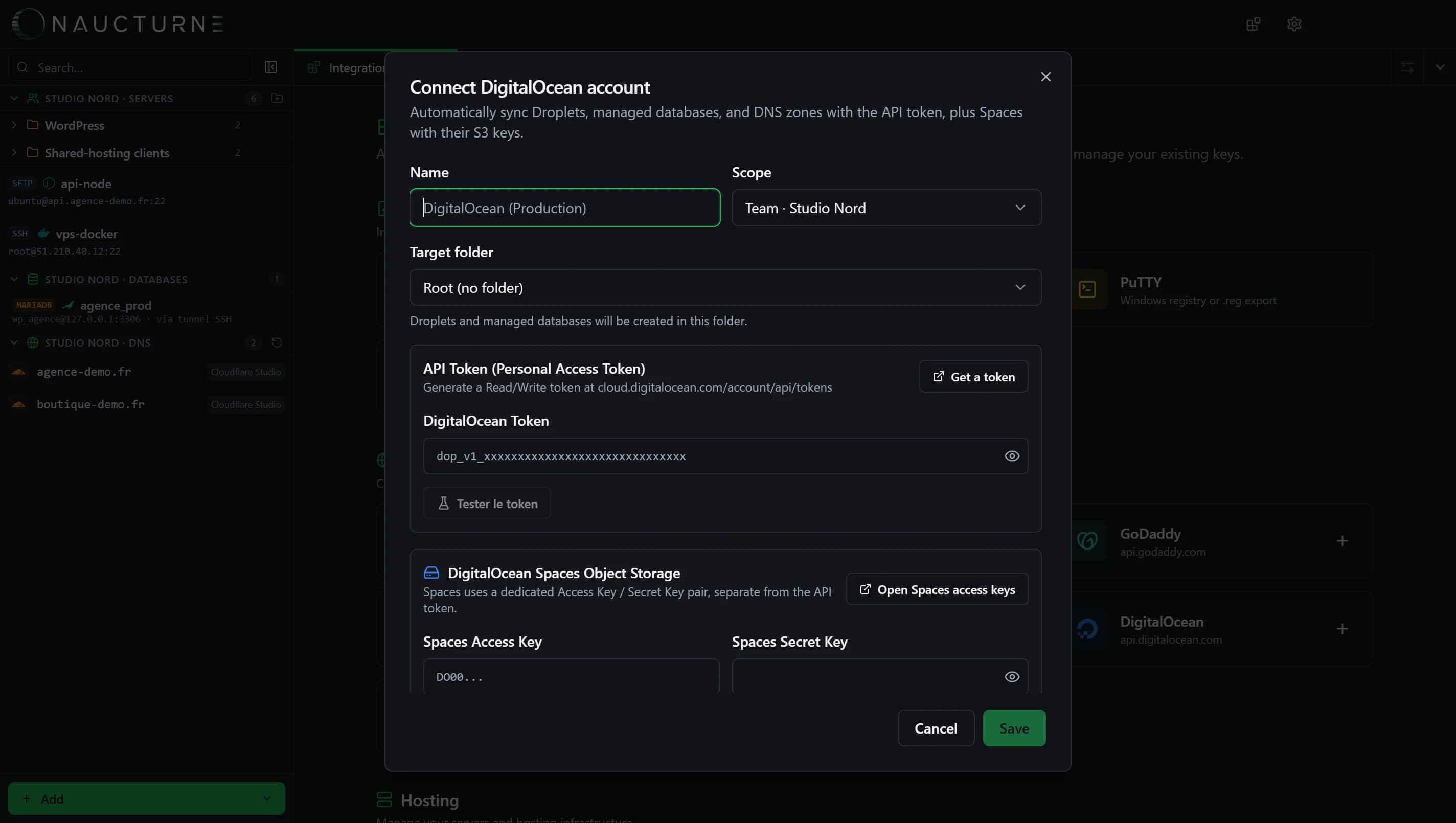Viewport: 1456px width, 823px height.
Task: Collapse the Studio Nord · DNS section
Action: 14,342
